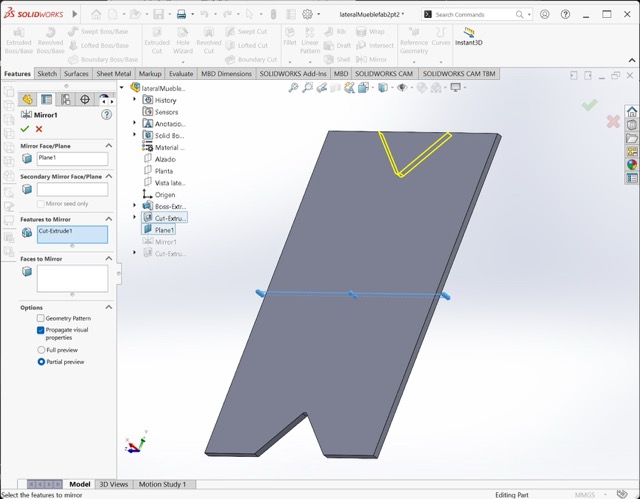The height and width of the screenshot is (499, 640).
Task: Click the Save icon in title toolbar
Action: tap(158, 14)
